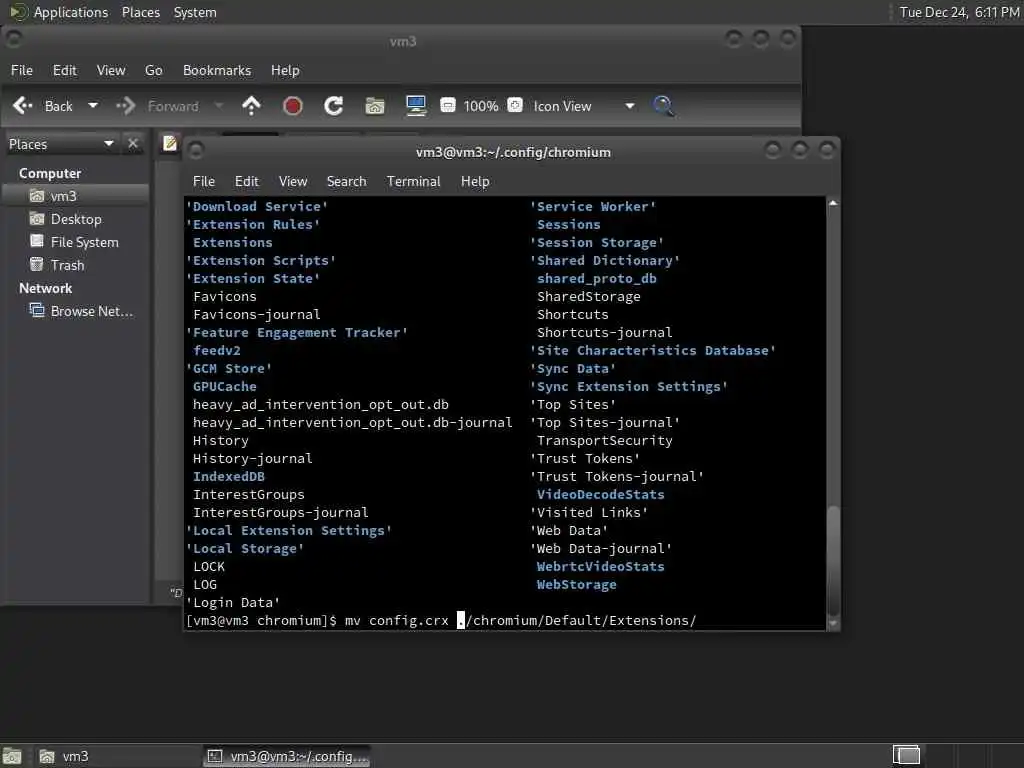Open the System menu in top panel
Screen dimensions: 1024x768
[x=195, y=12]
